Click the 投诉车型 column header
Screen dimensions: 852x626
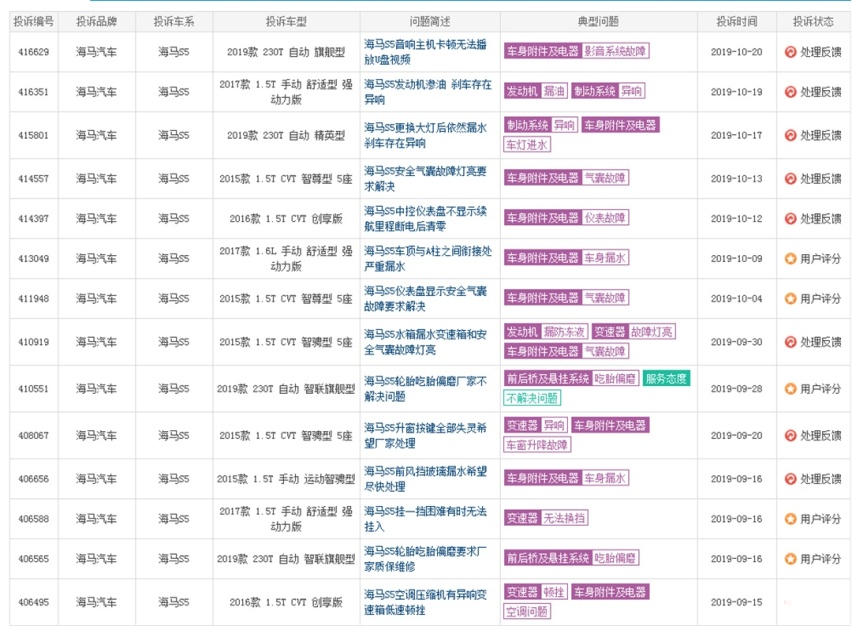[x=286, y=22]
